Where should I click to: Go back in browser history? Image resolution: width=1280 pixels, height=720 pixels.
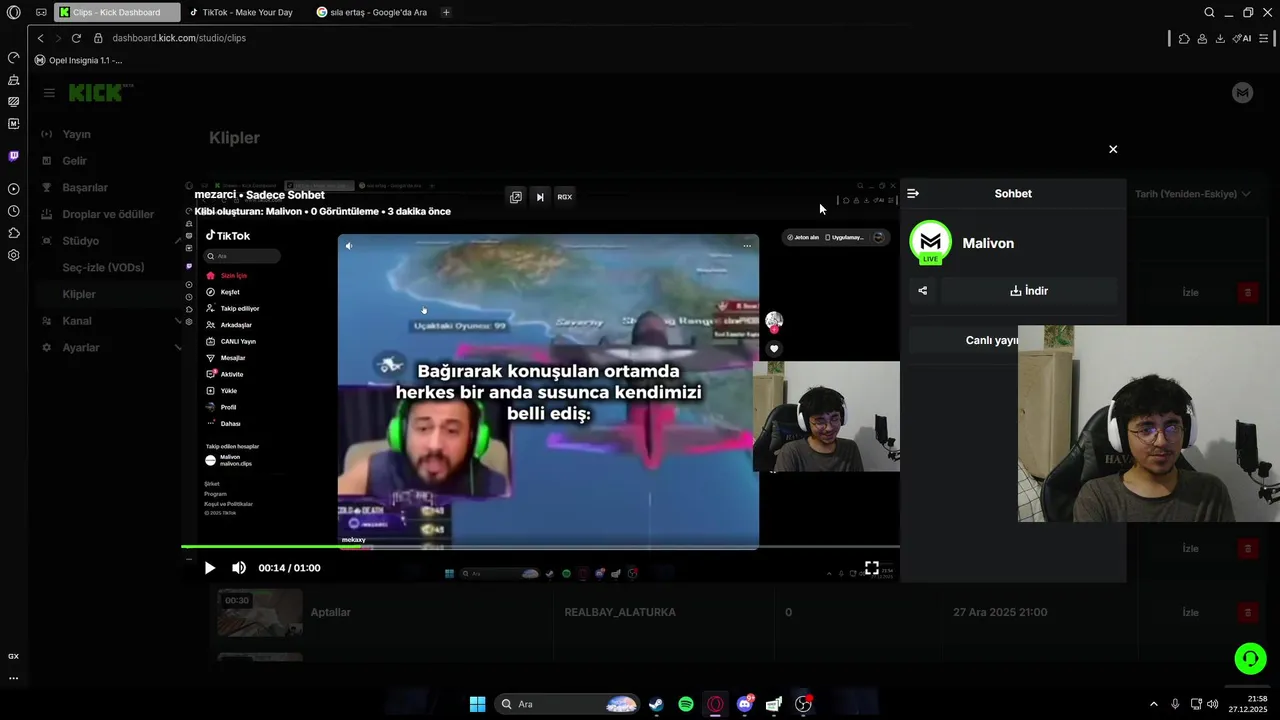(40, 38)
